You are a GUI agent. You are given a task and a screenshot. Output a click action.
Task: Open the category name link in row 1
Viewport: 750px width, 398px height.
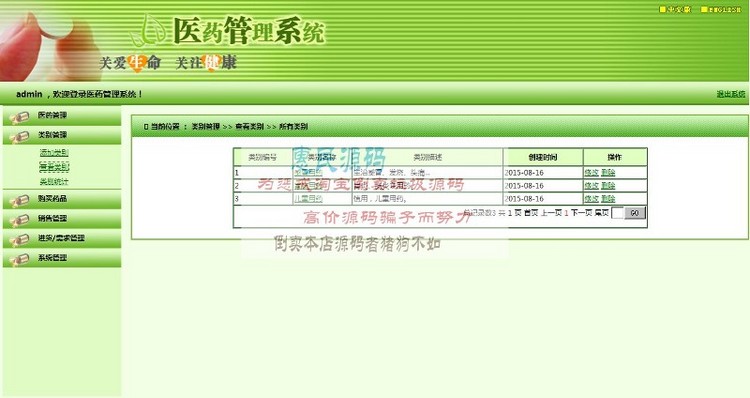[308, 172]
